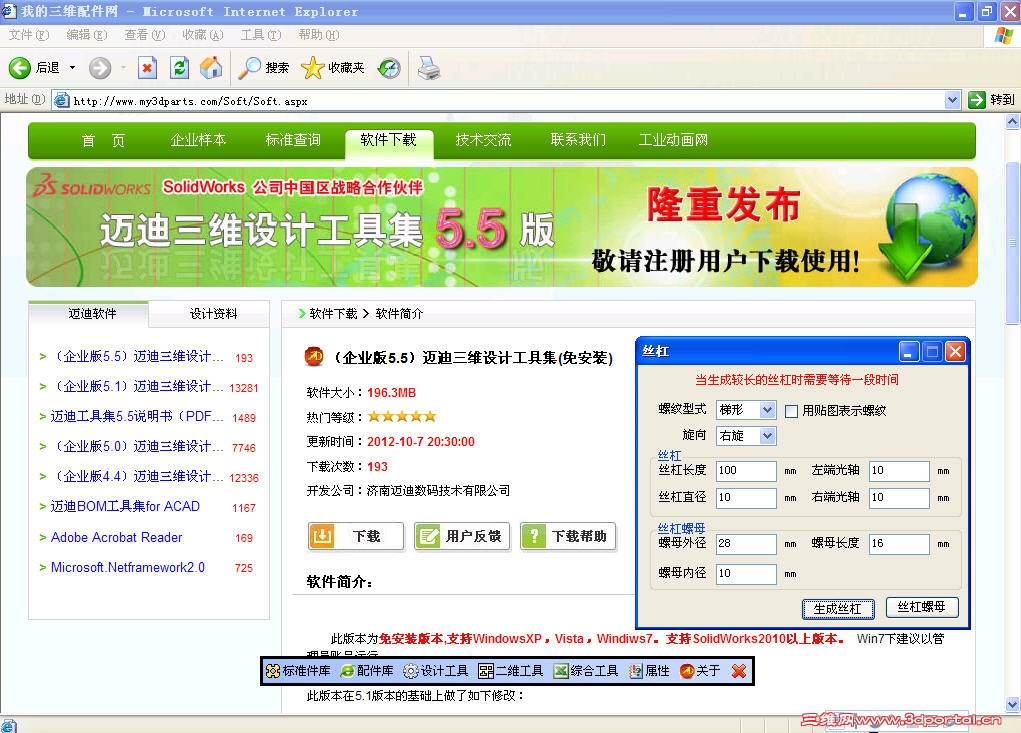Open the 编辑 menu
The width and height of the screenshot is (1021, 733).
pyautogui.click(x=87, y=35)
